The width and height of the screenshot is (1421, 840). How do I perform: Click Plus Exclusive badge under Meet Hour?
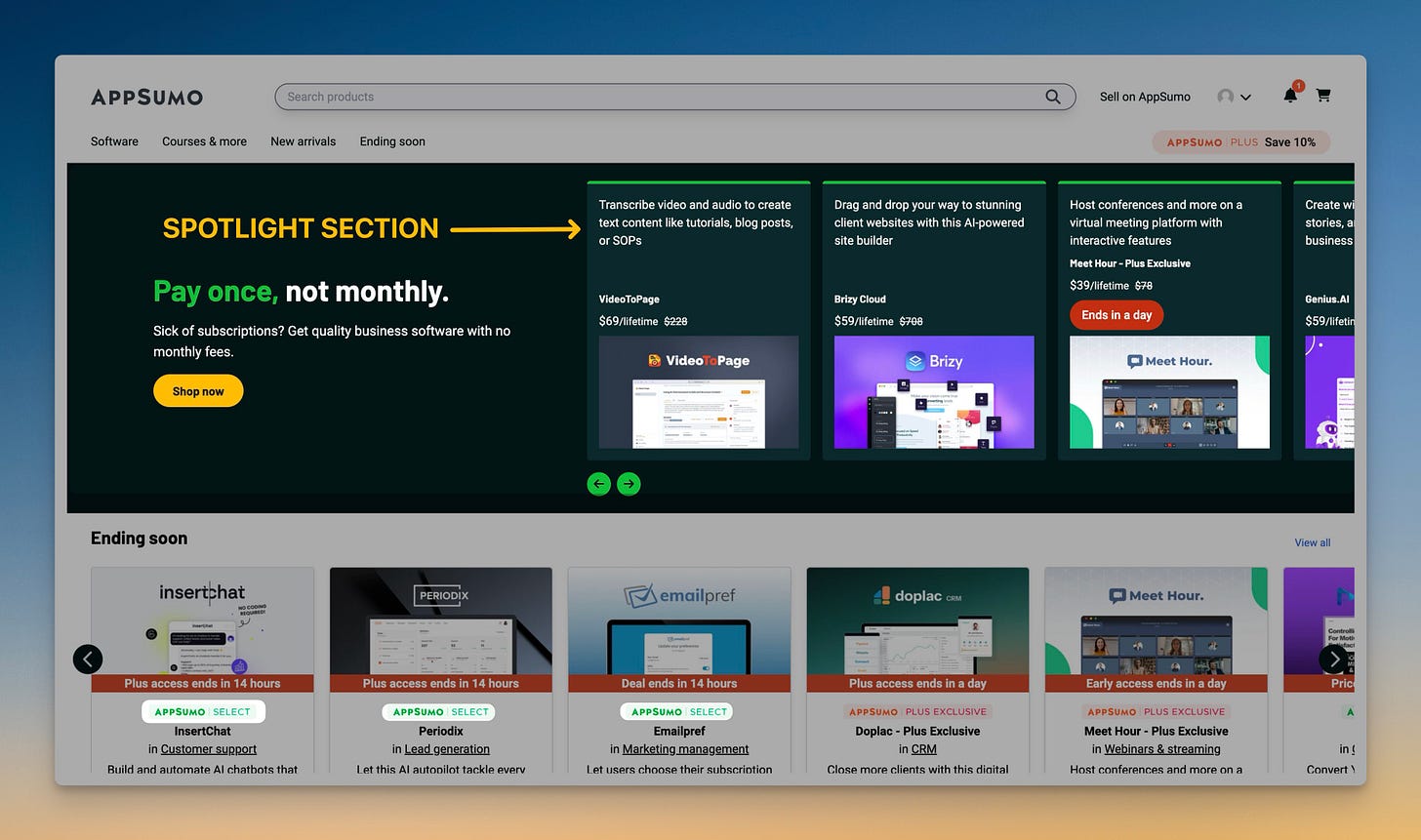(x=1156, y=712)
